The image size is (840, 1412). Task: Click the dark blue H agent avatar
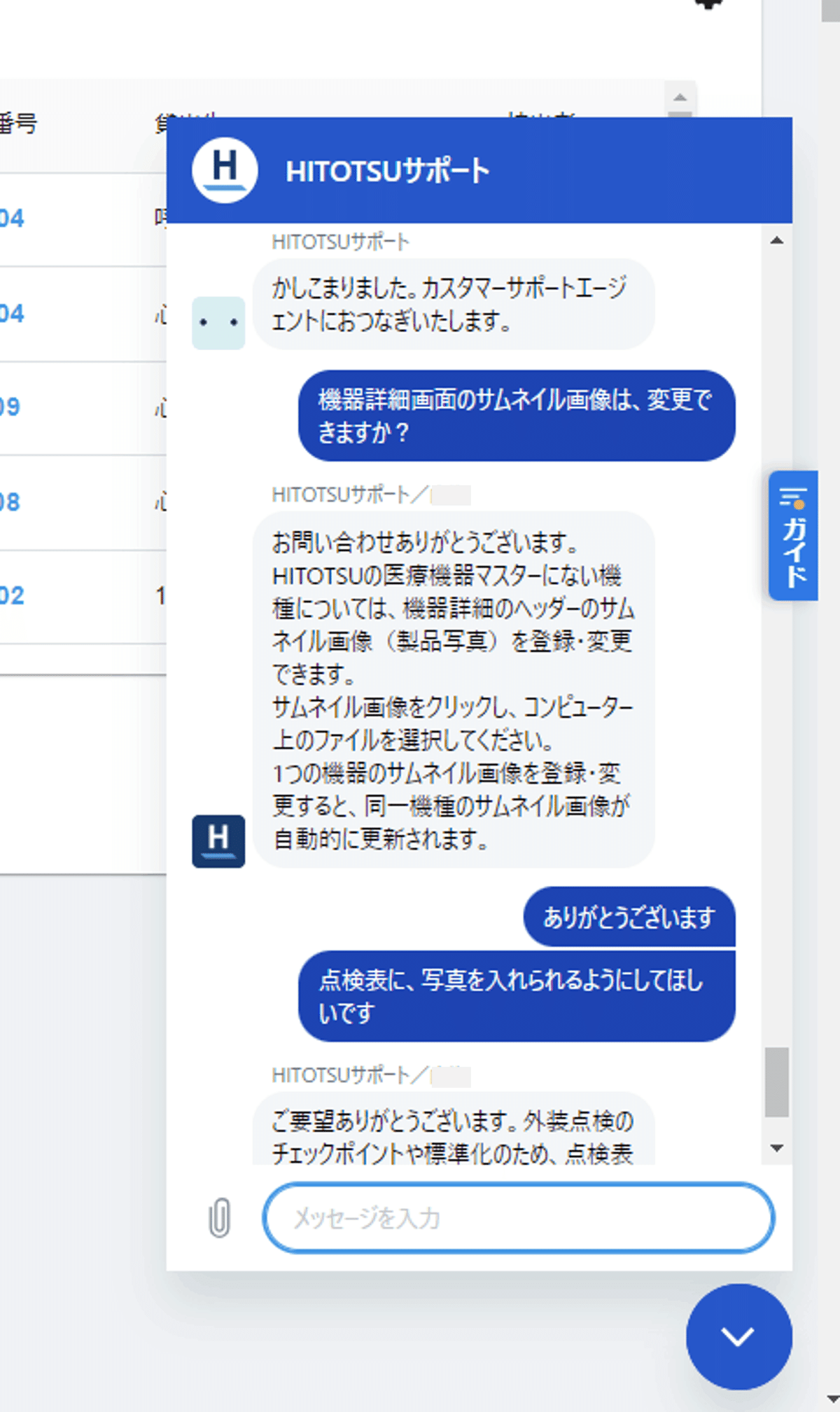pos(218,841)
